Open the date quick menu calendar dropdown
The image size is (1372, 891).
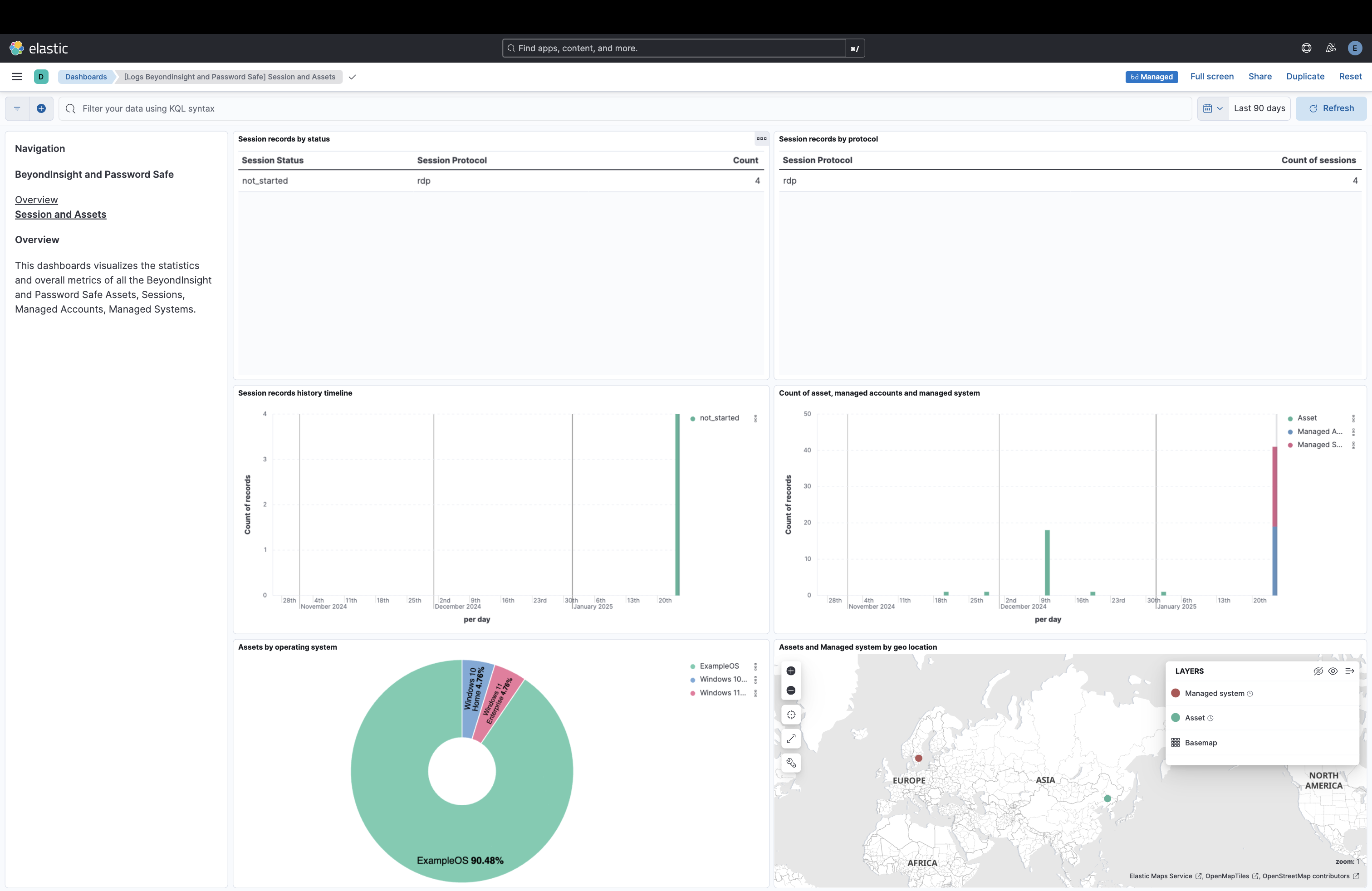(1213, 108)
